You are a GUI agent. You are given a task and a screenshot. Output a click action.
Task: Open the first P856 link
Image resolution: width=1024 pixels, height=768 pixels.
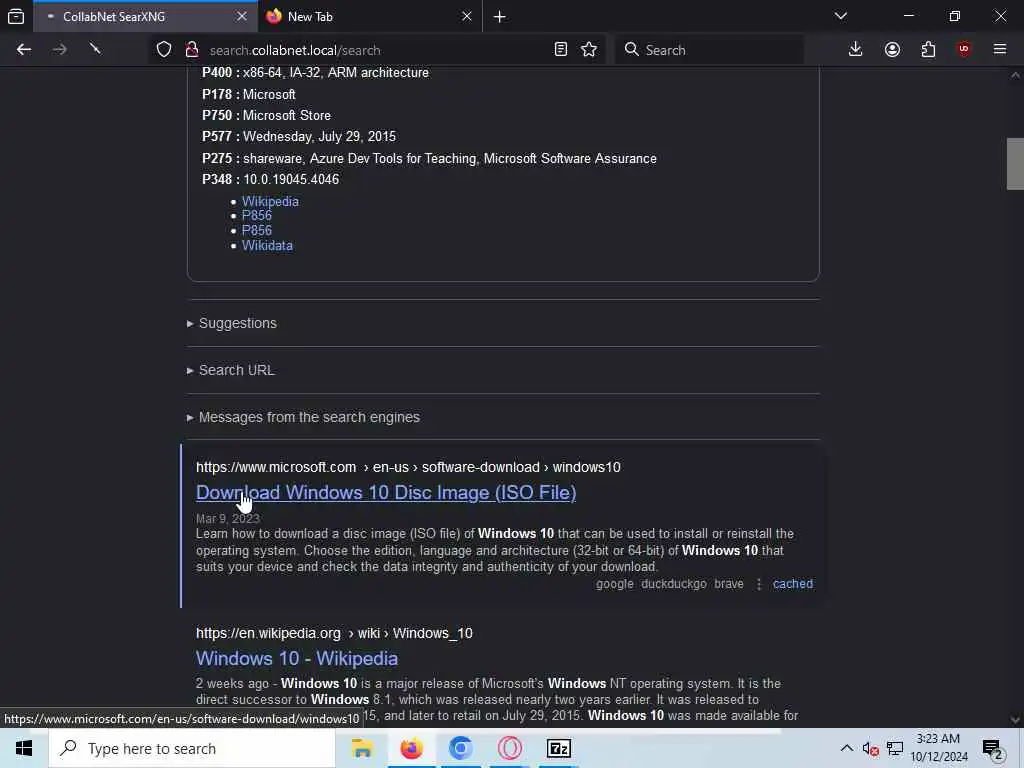tap(257, 216)
